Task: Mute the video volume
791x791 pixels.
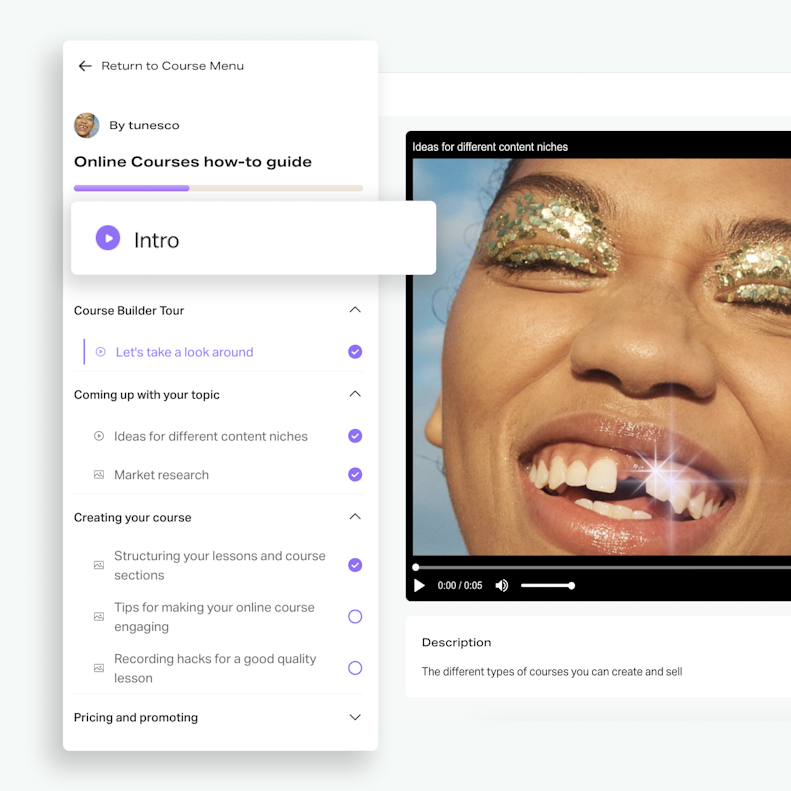Action: [501, 586]
